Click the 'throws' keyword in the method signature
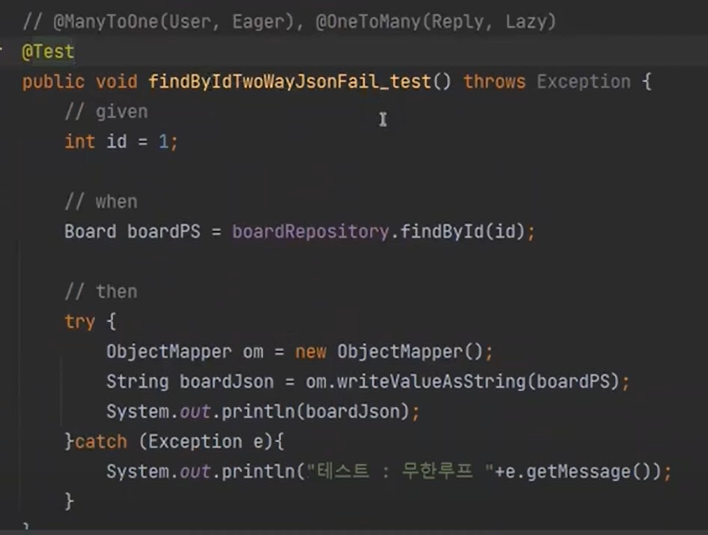 click(x=494, y=82)
